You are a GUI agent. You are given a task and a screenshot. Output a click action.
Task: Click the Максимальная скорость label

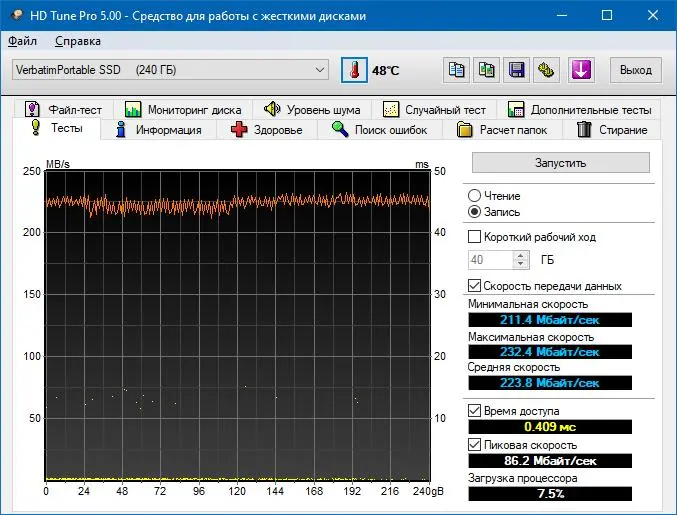(531, 337)
